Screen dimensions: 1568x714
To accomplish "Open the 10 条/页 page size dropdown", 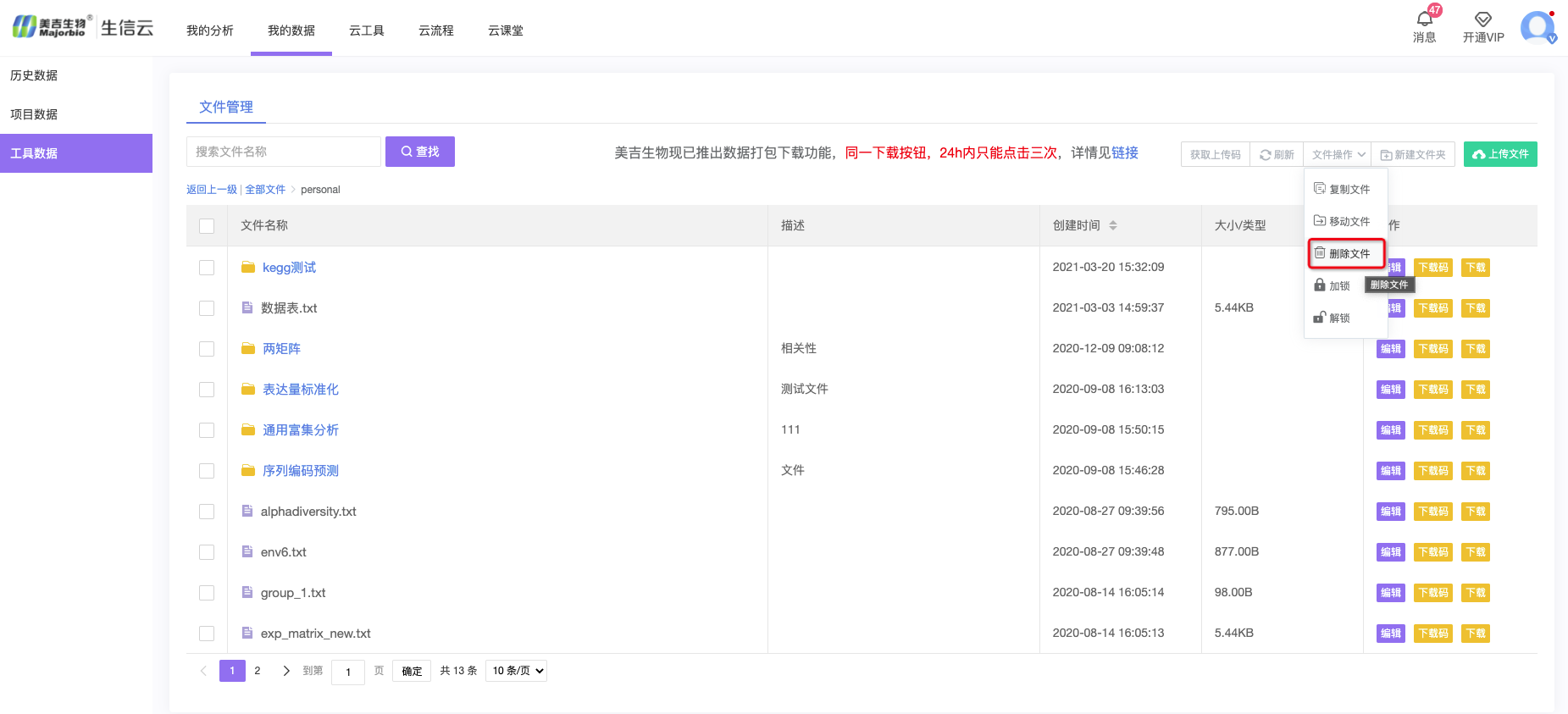I will [x=516, y=671].
